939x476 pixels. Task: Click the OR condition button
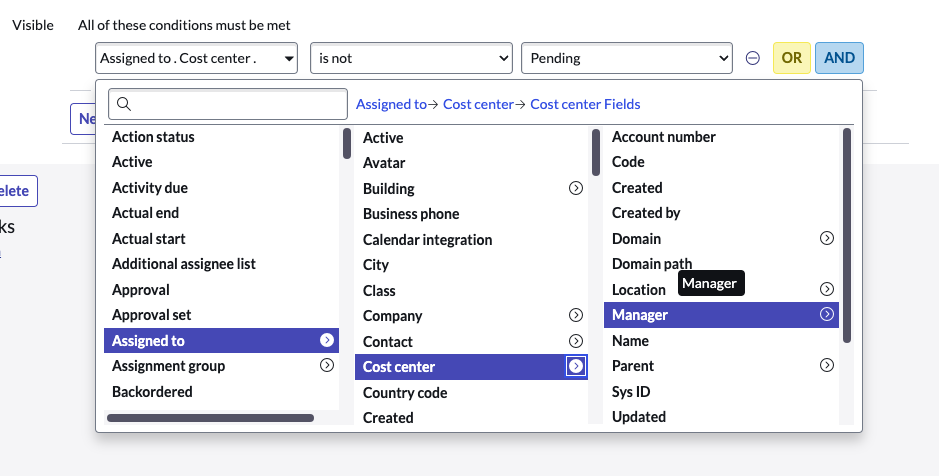[792, 58]
